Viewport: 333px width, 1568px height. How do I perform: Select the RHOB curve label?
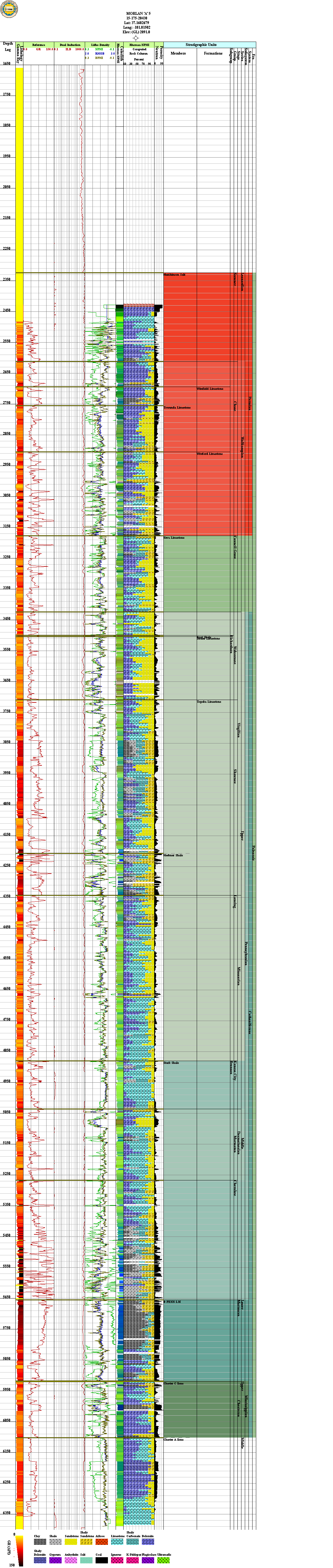(x=100, y=54)
